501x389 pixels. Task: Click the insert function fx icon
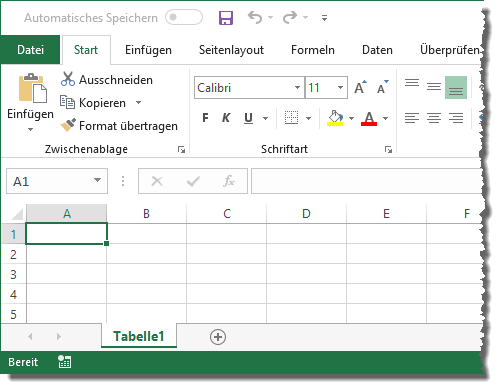pos(229,181)
